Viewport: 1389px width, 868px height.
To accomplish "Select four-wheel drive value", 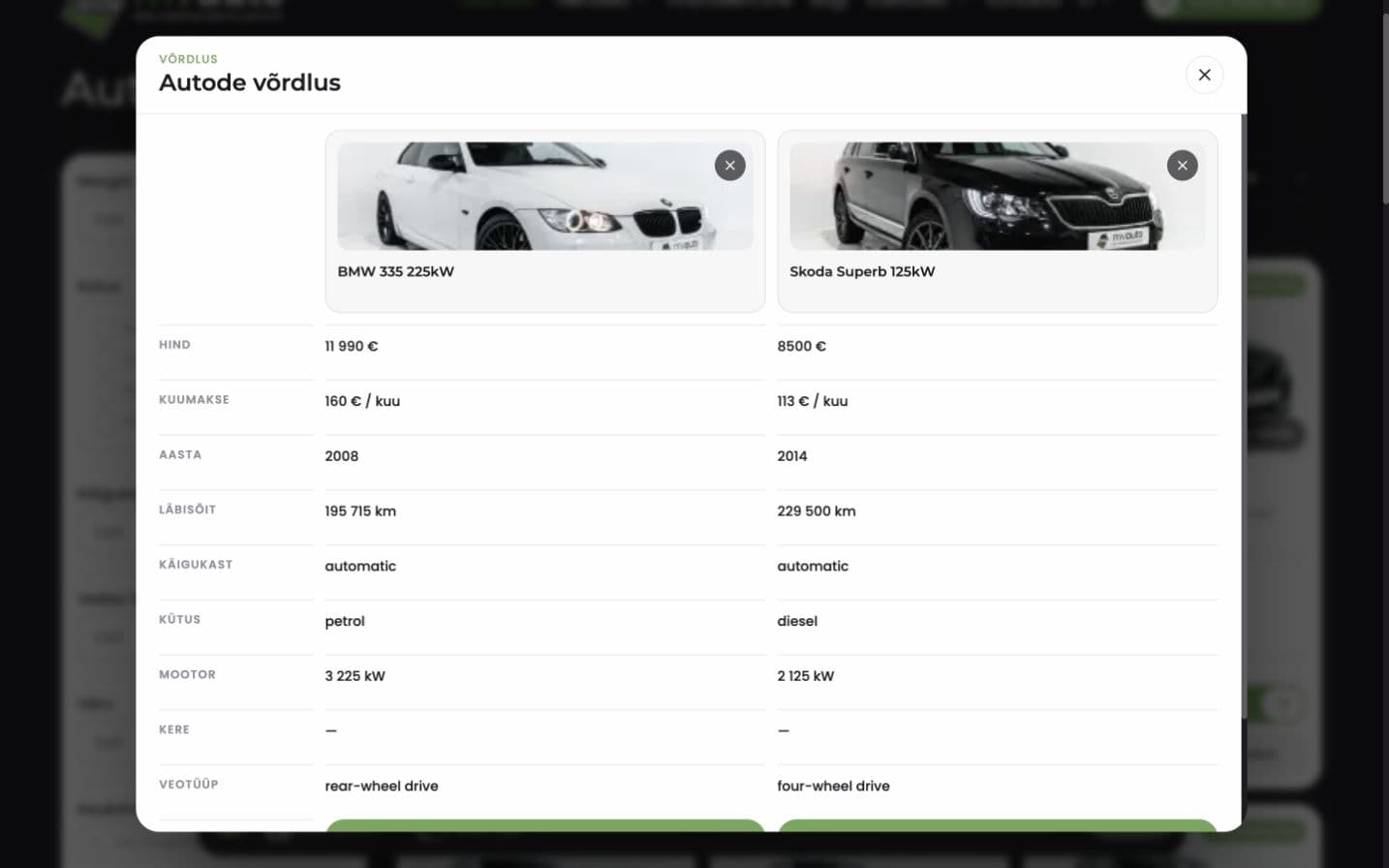I will (833, 786).
